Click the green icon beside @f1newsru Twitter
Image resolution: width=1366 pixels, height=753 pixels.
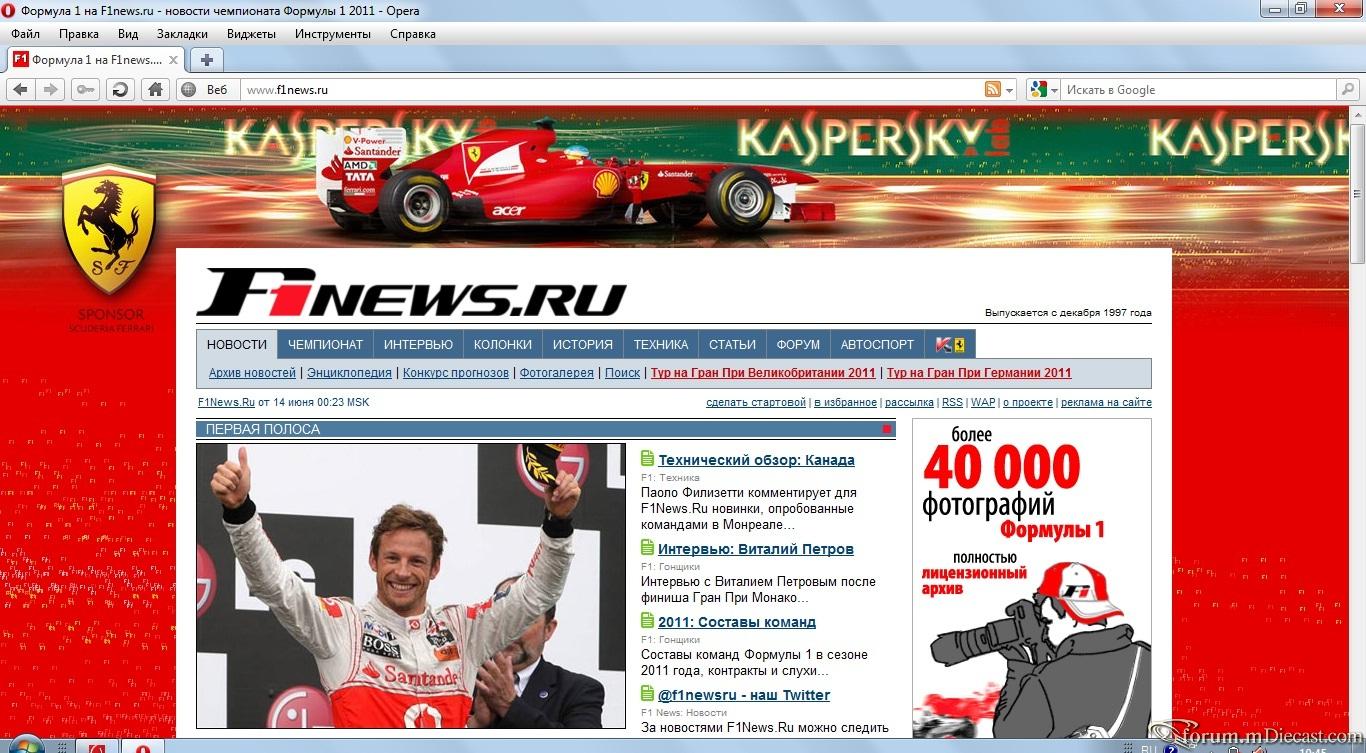[x=647, y=694]
